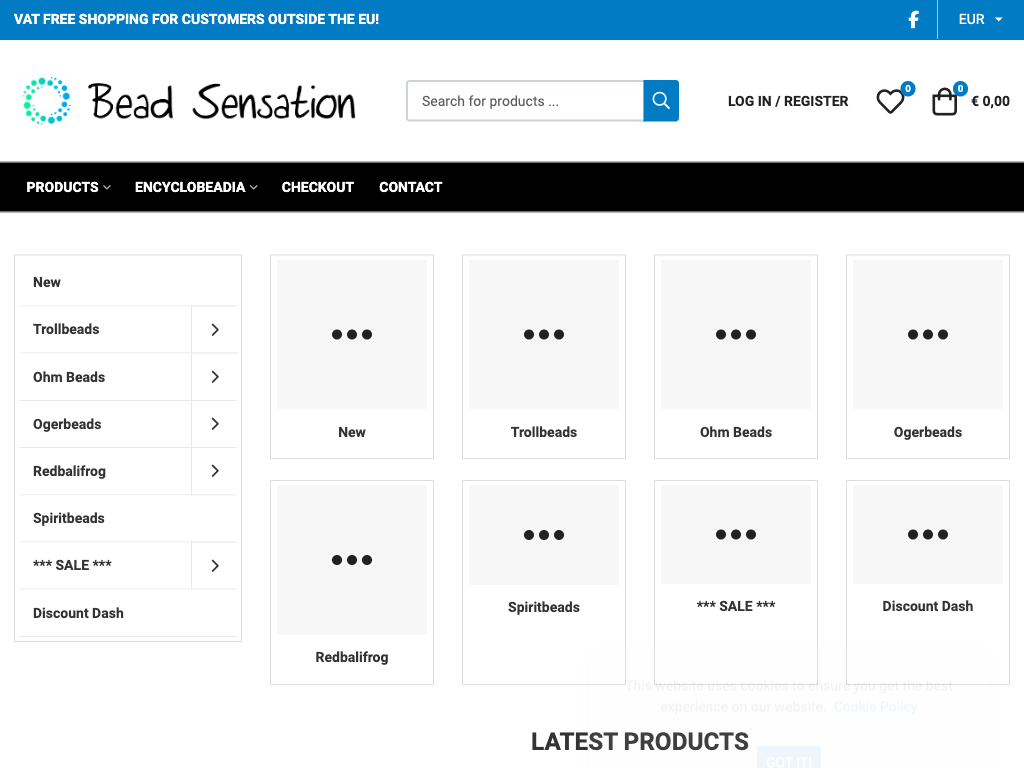Go to the Checkout menu item
Screen dimensions: 1024x768
tap(317, 187)
